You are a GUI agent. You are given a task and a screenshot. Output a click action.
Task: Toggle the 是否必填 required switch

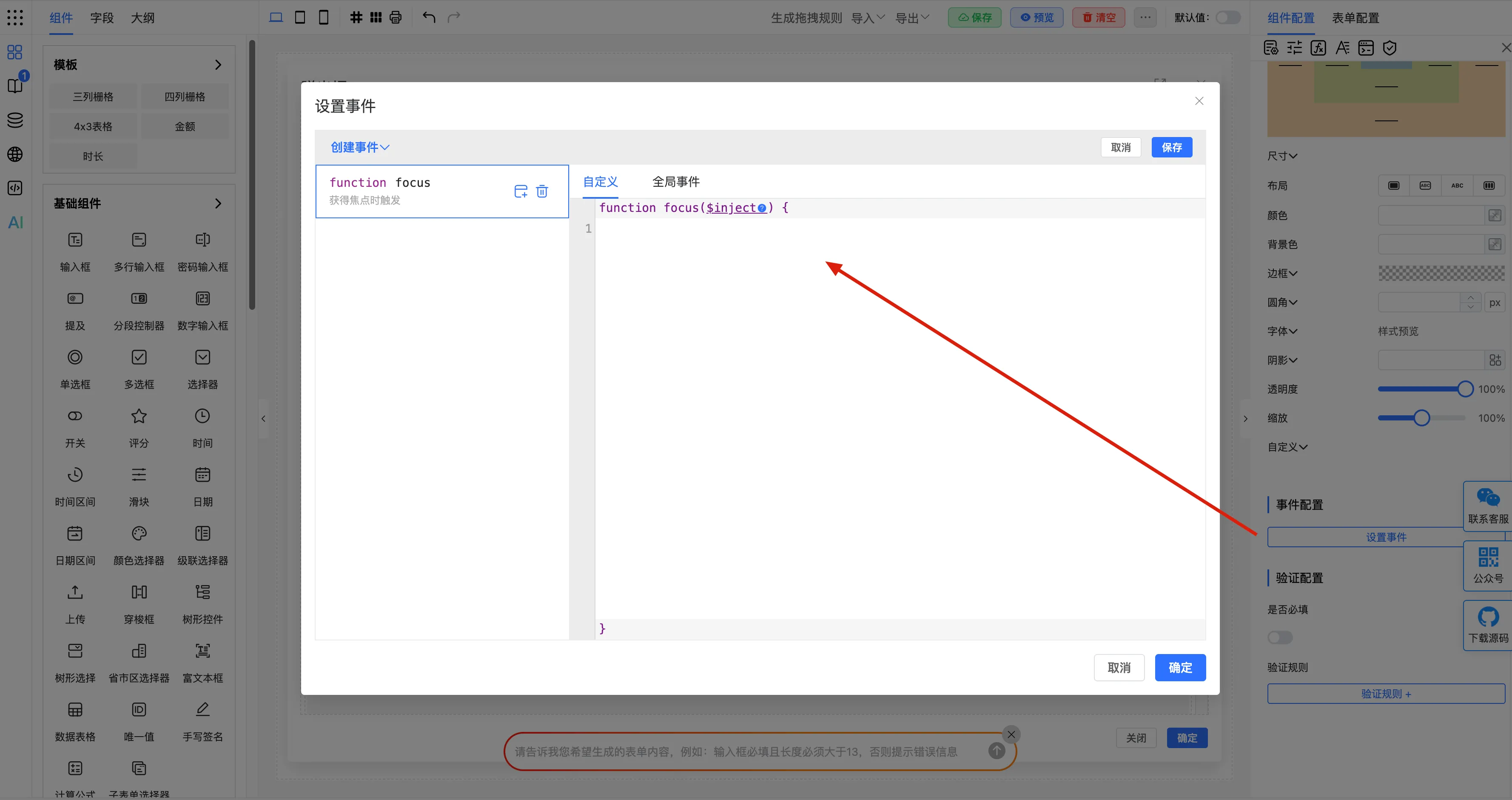coord(1280,637)
